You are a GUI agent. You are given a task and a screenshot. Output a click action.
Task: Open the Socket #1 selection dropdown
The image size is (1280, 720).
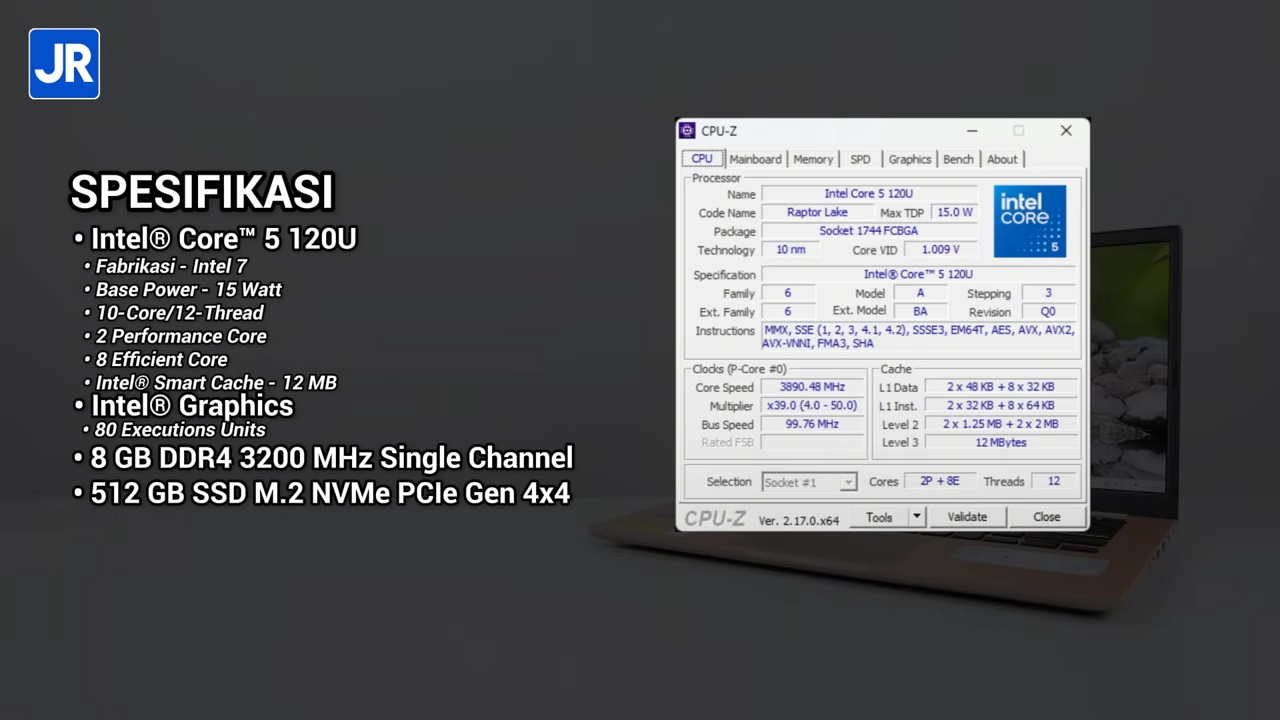[847, 481]
